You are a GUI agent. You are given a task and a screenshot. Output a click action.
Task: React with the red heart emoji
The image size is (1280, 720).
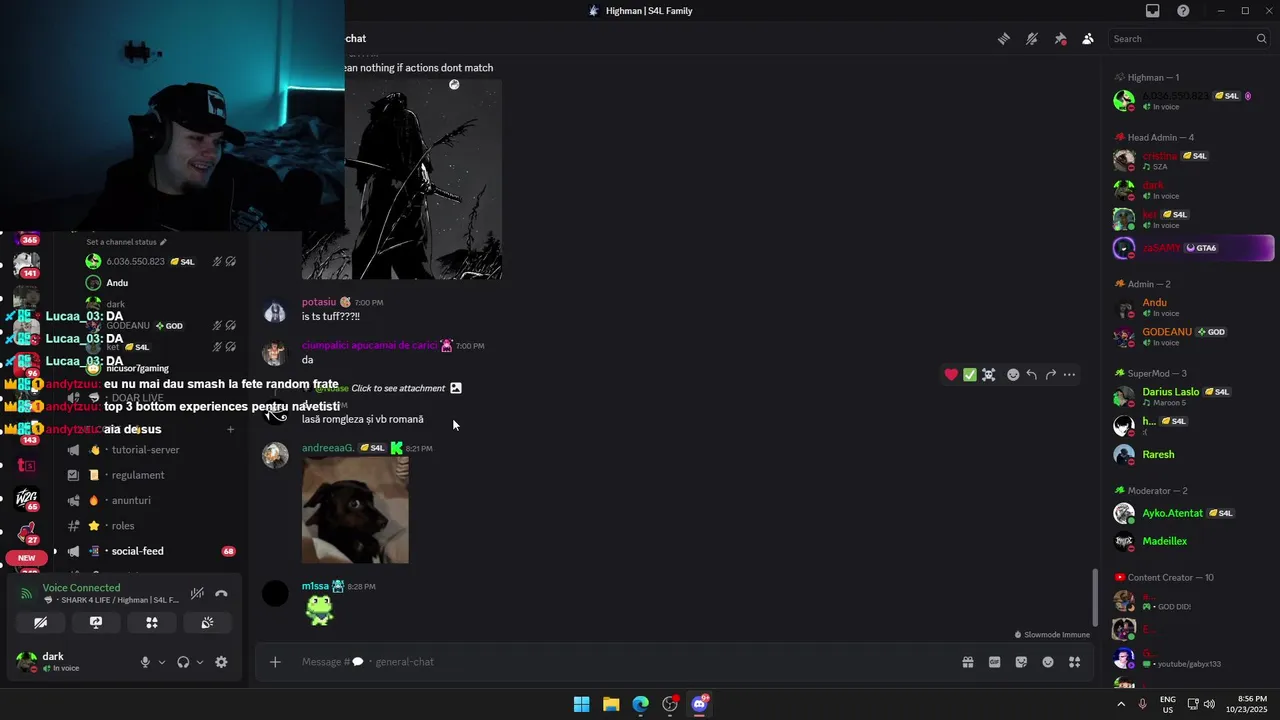(x=951, y=375)
